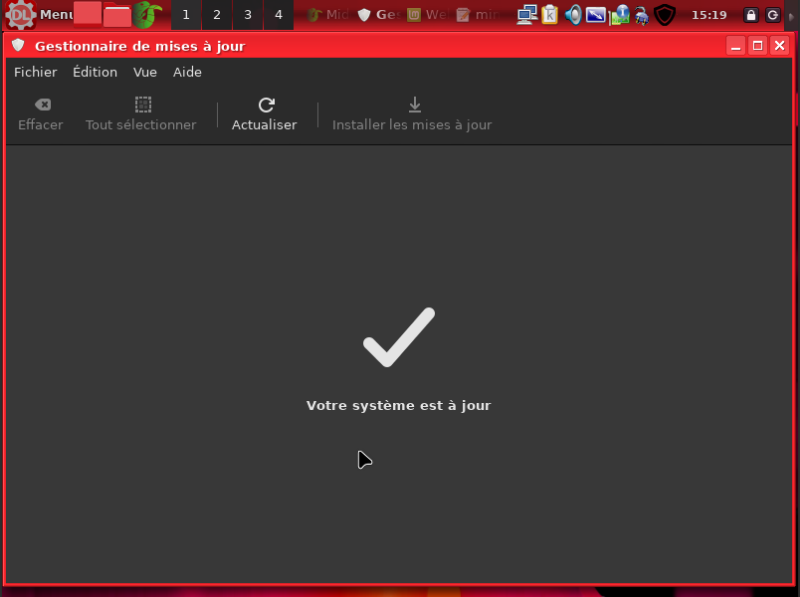Click the clipboard manager tray icon
This screenshot has width=800, height=597.
click(x=550, y=15)
